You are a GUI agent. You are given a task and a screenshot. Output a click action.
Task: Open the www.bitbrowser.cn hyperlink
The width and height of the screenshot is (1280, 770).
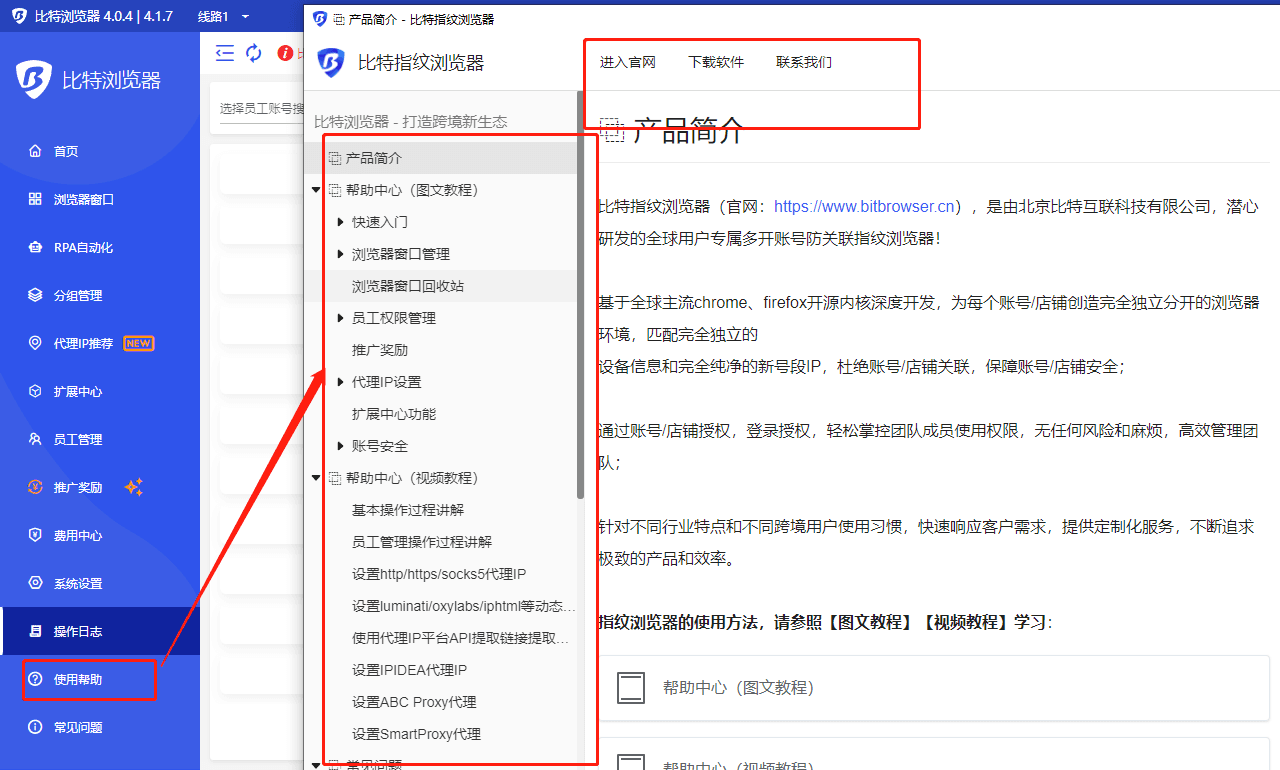863,207
